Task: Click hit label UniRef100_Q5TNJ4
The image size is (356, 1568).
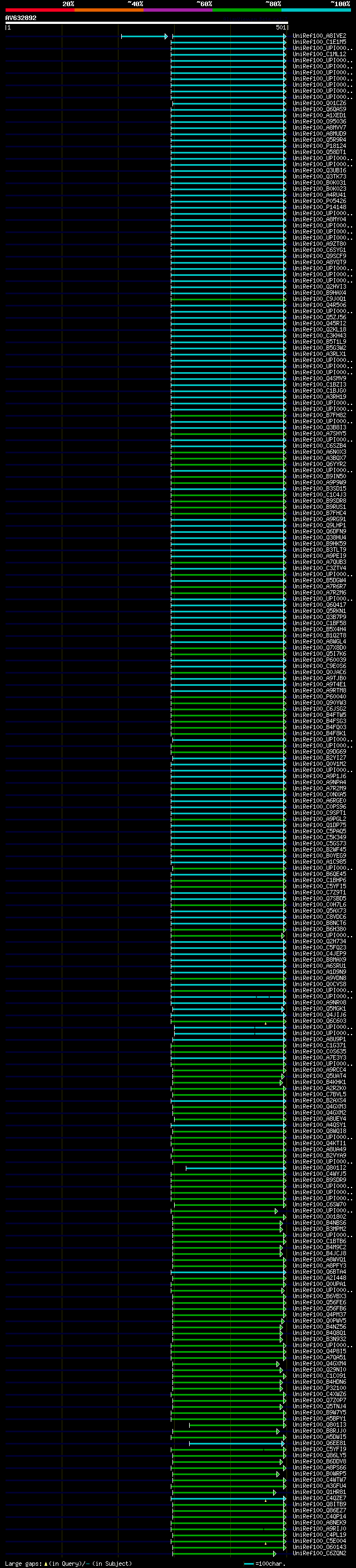Action: click(319, 1406)
